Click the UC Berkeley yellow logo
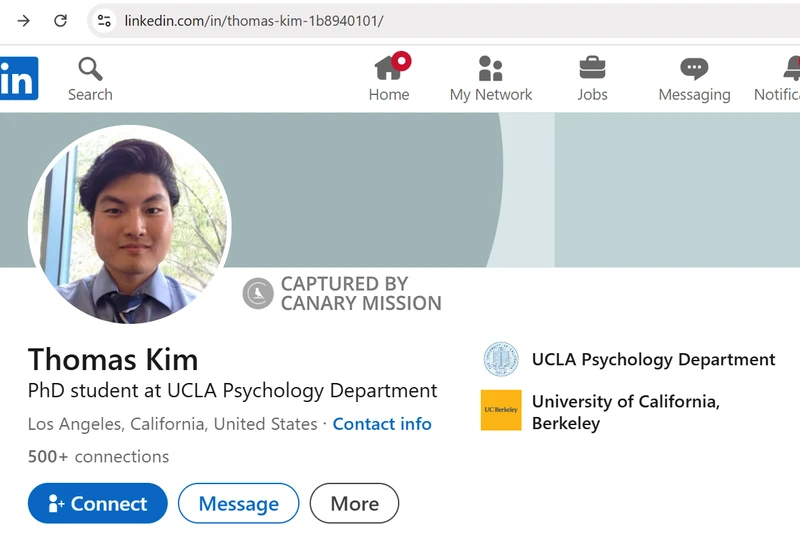This screenshot has height=550, width=800. click(x=501, y=410)
